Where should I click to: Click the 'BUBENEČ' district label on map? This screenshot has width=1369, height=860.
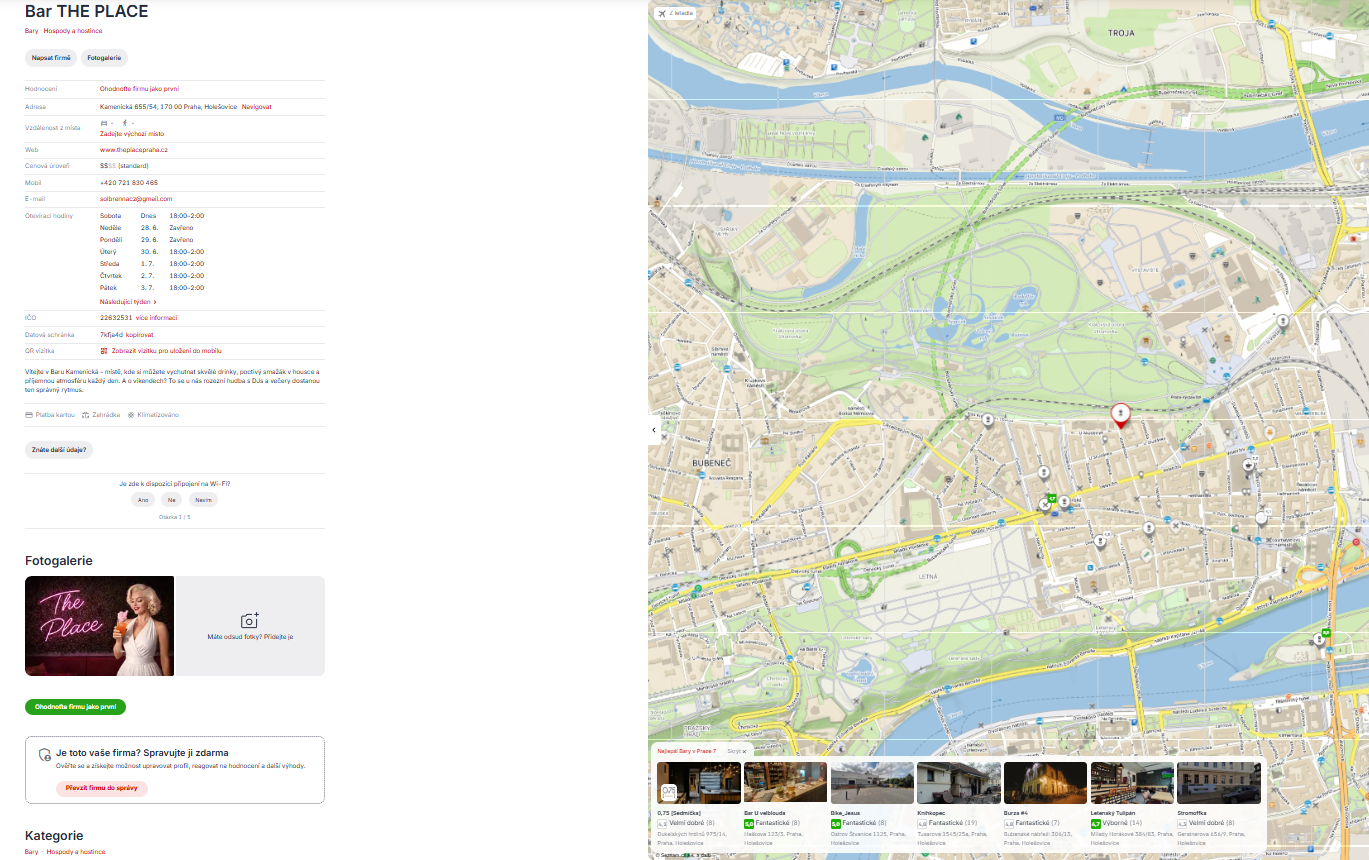click(712, 464)
